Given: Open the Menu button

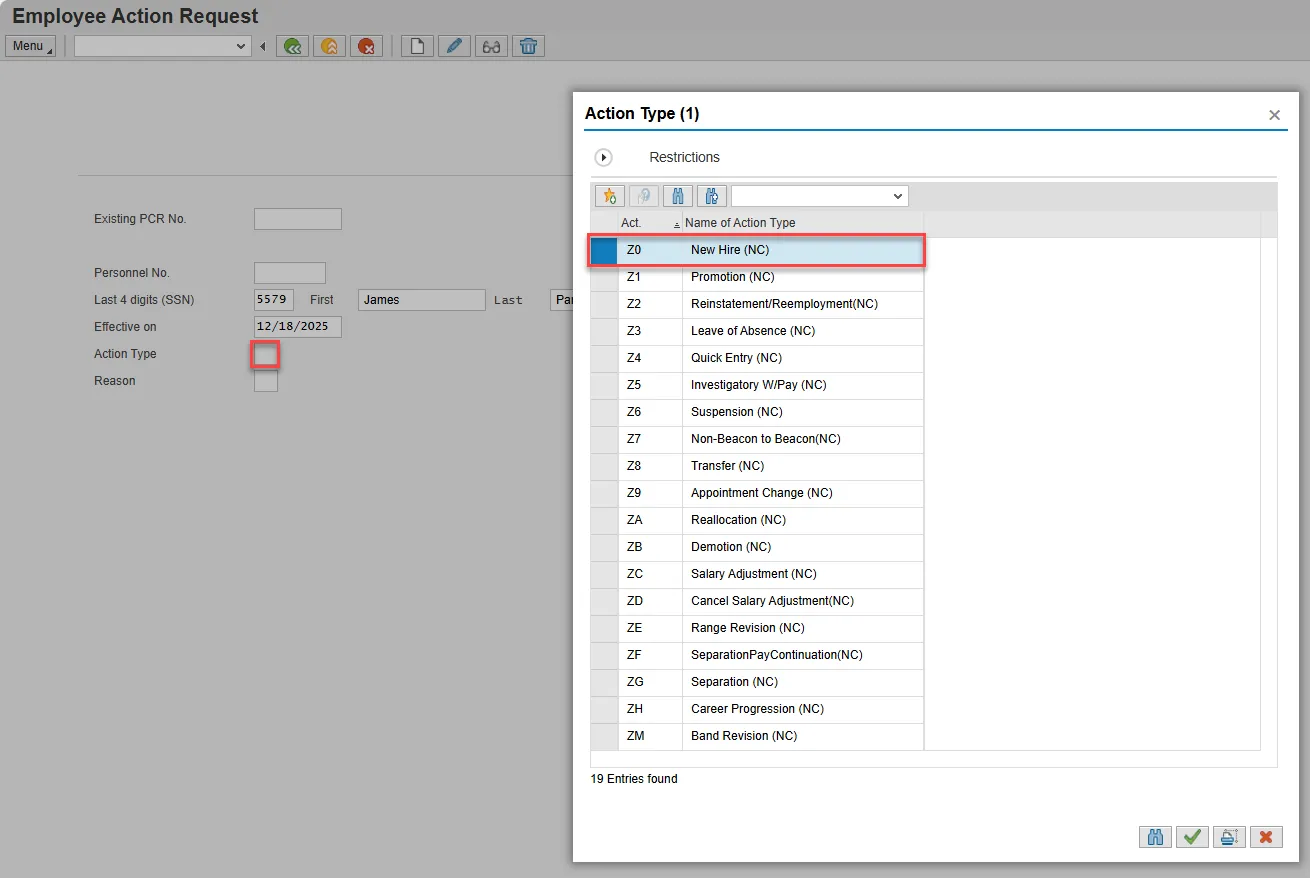Looking at the screenshot, I should coord(30,46).
